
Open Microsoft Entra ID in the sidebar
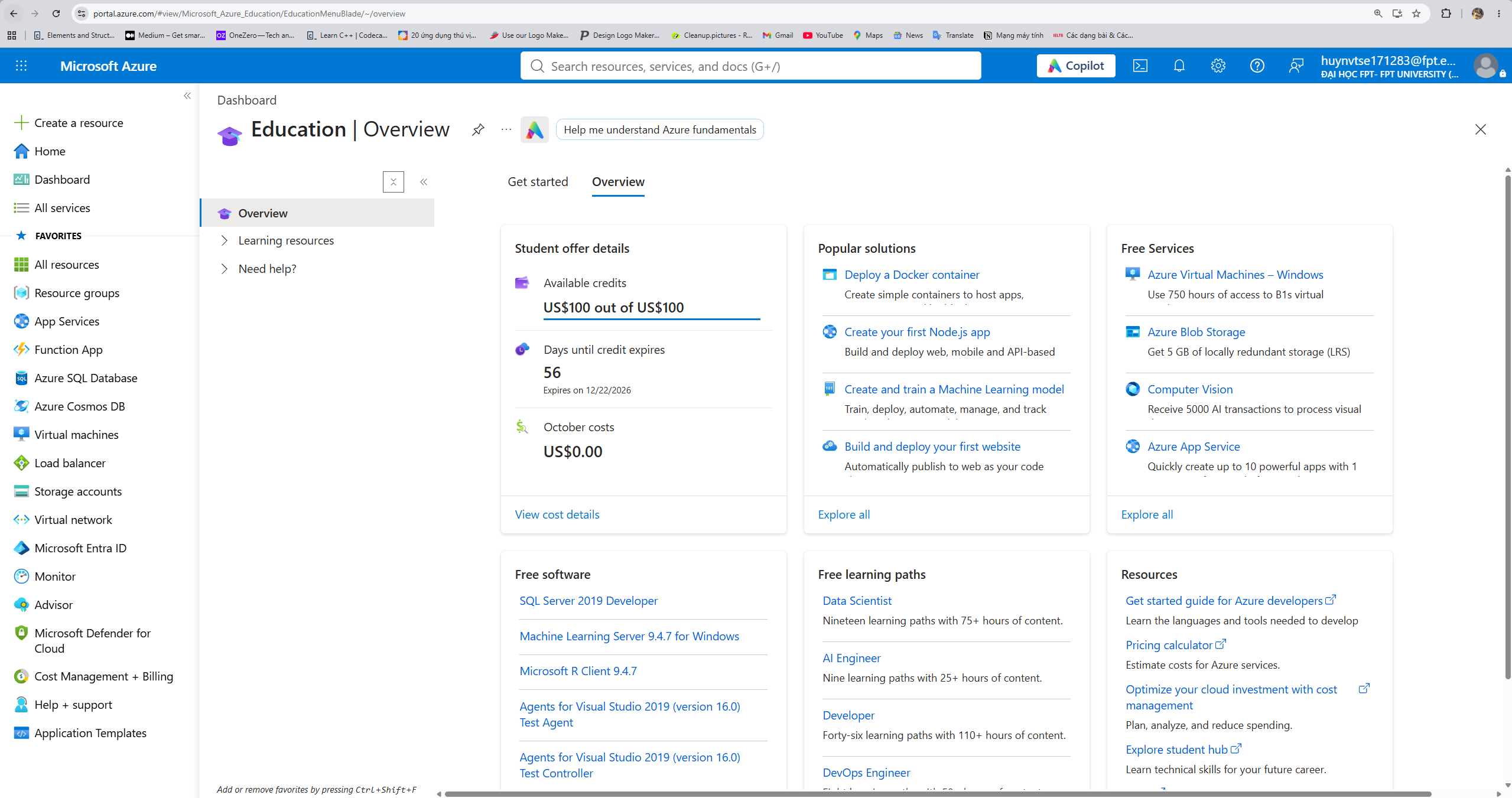click(80, 548)
